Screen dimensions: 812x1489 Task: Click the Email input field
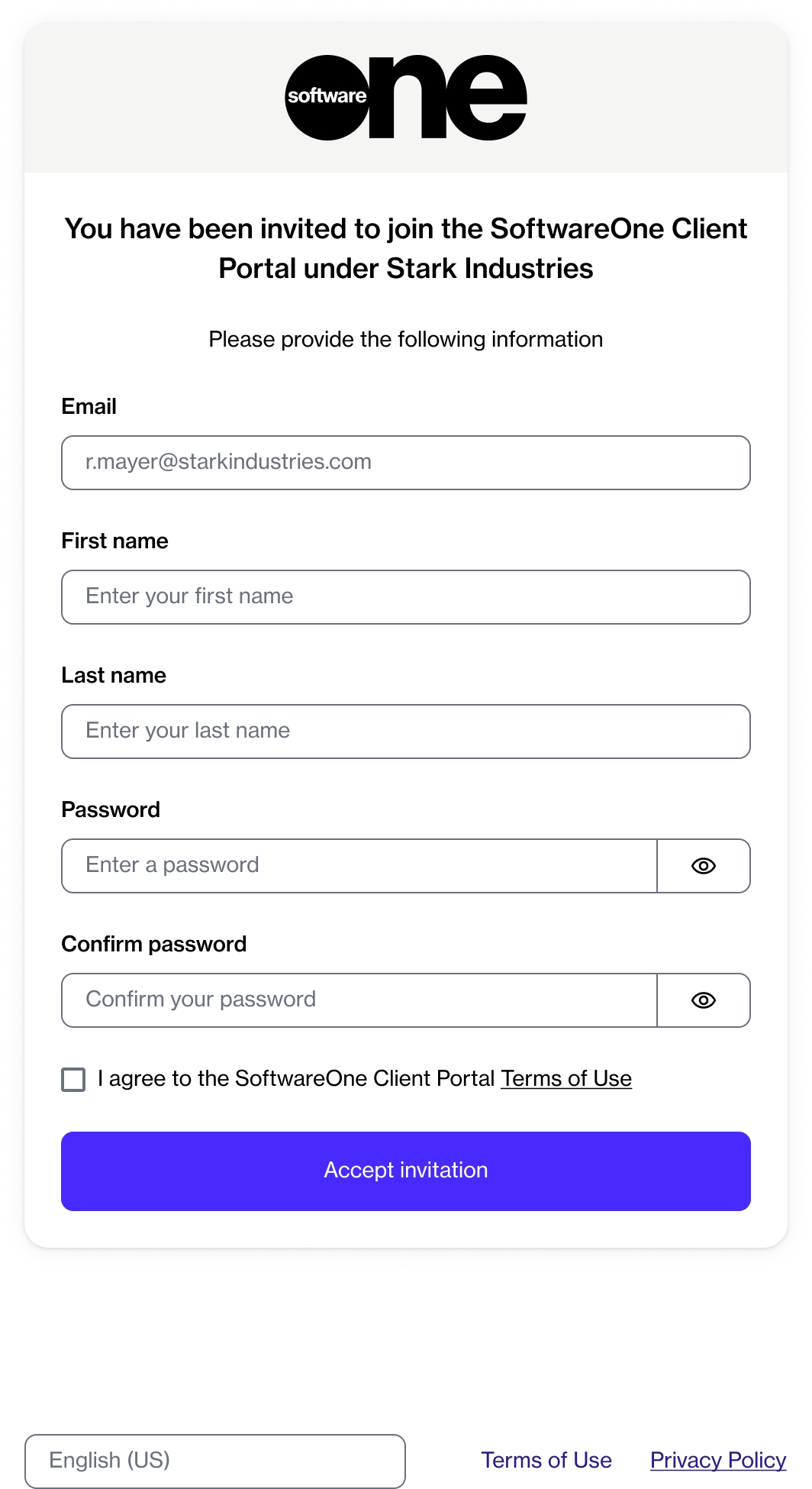[405, 463]
